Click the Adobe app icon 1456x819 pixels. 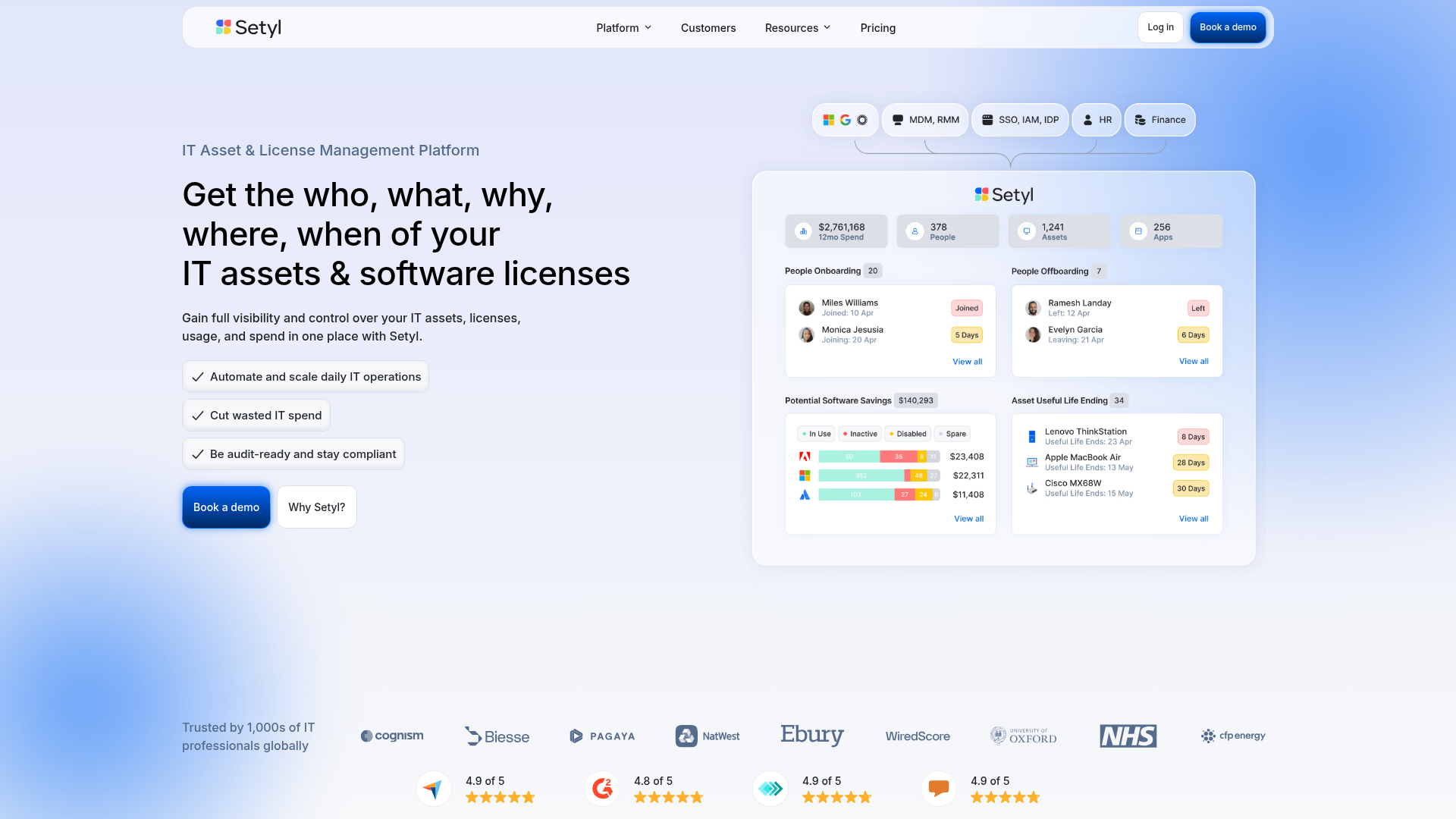(x=805, y=457)
